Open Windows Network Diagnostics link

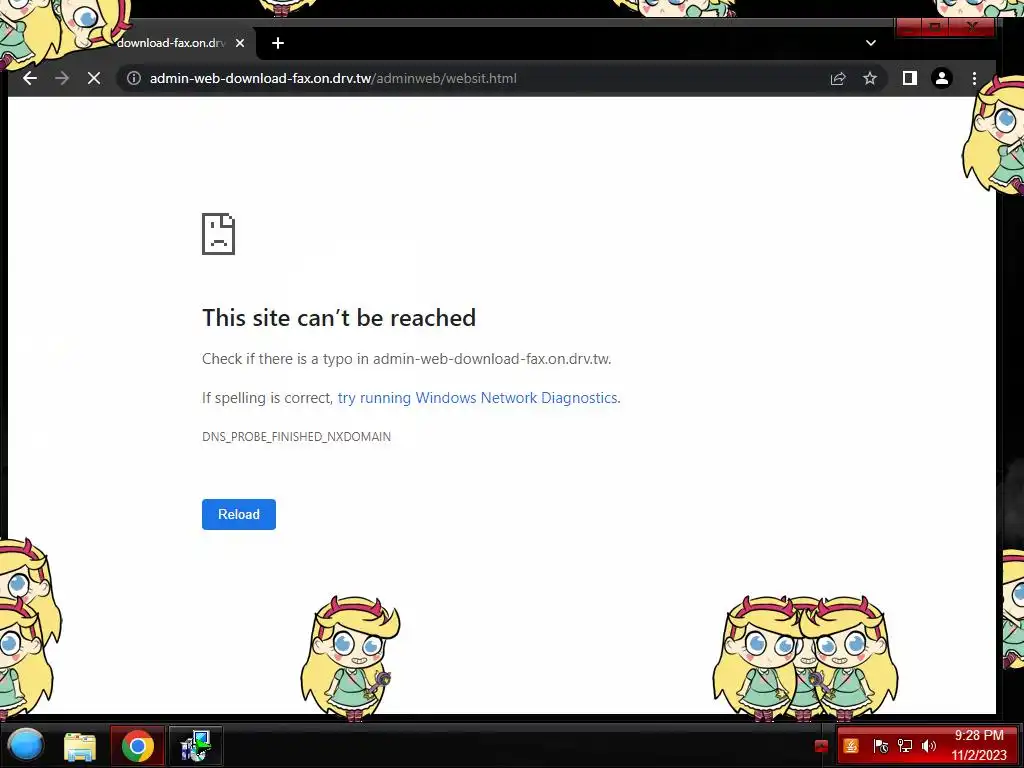[x=477, y=398]
